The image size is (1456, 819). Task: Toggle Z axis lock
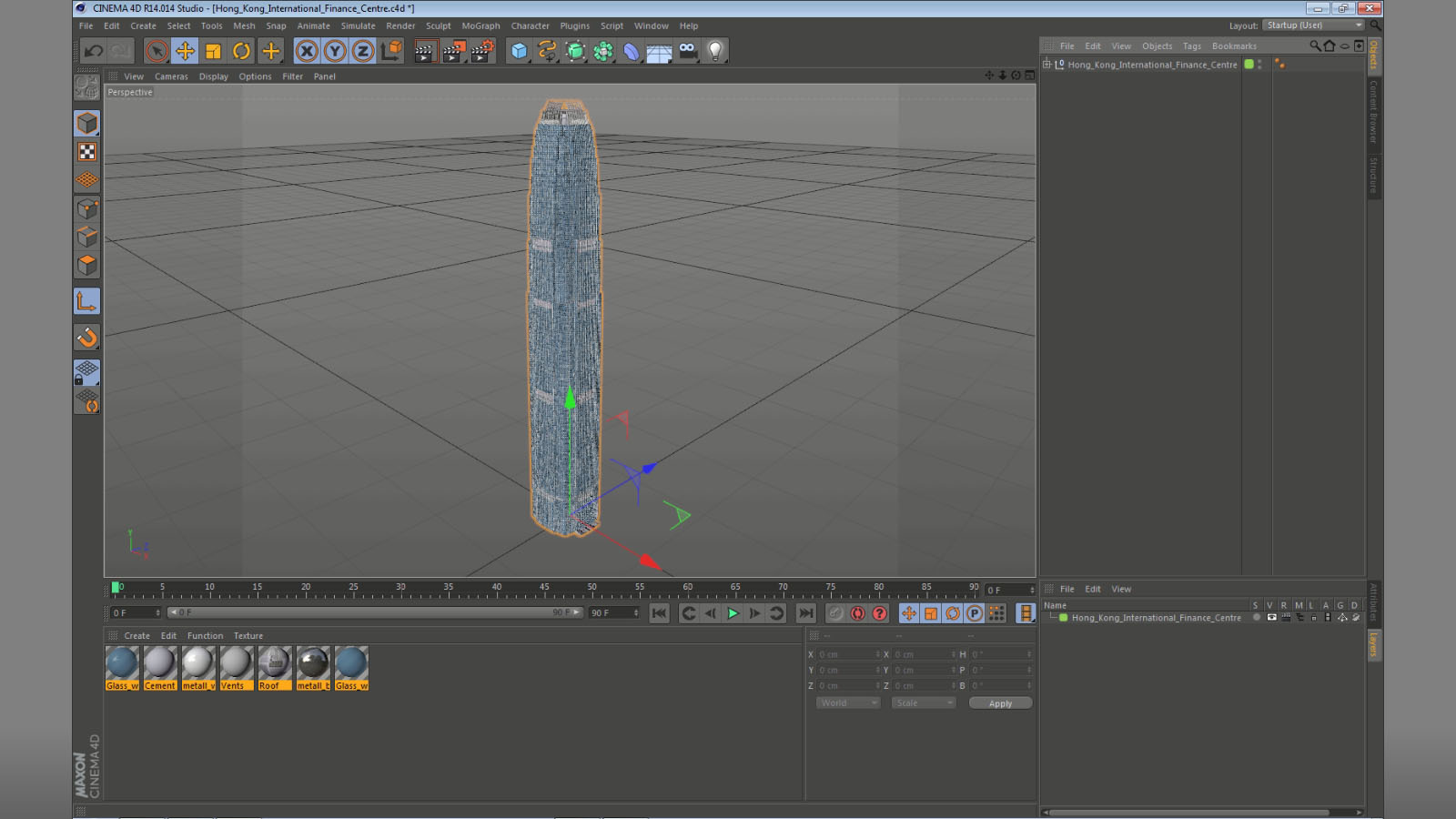pos(363,51)
